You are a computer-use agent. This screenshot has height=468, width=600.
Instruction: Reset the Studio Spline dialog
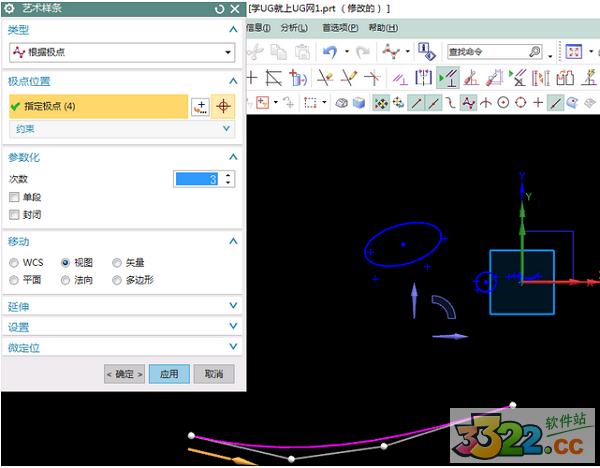click(x=220, y=9)
